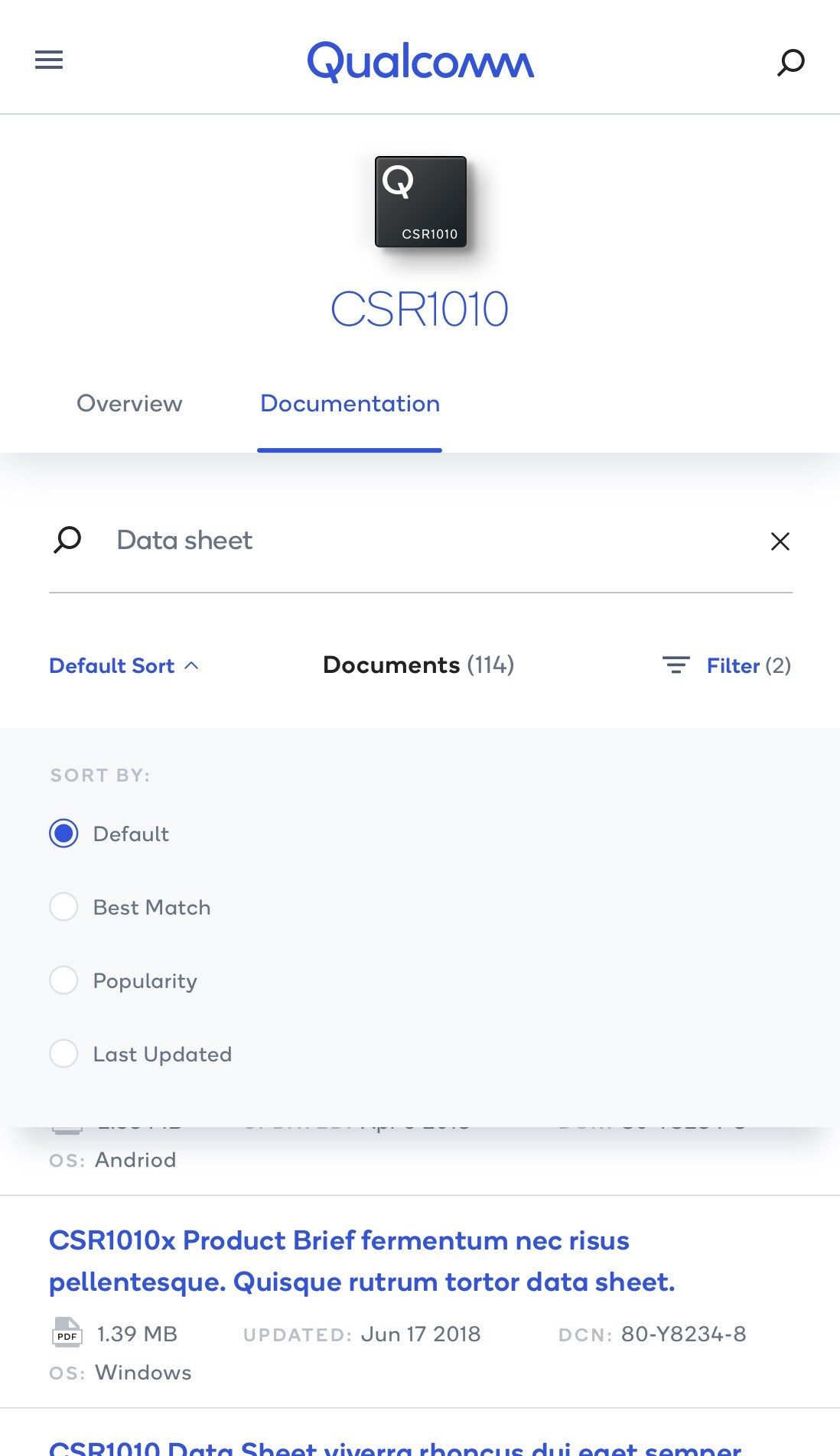Open the hamburger navigation menu

click(x=49, y=60)
